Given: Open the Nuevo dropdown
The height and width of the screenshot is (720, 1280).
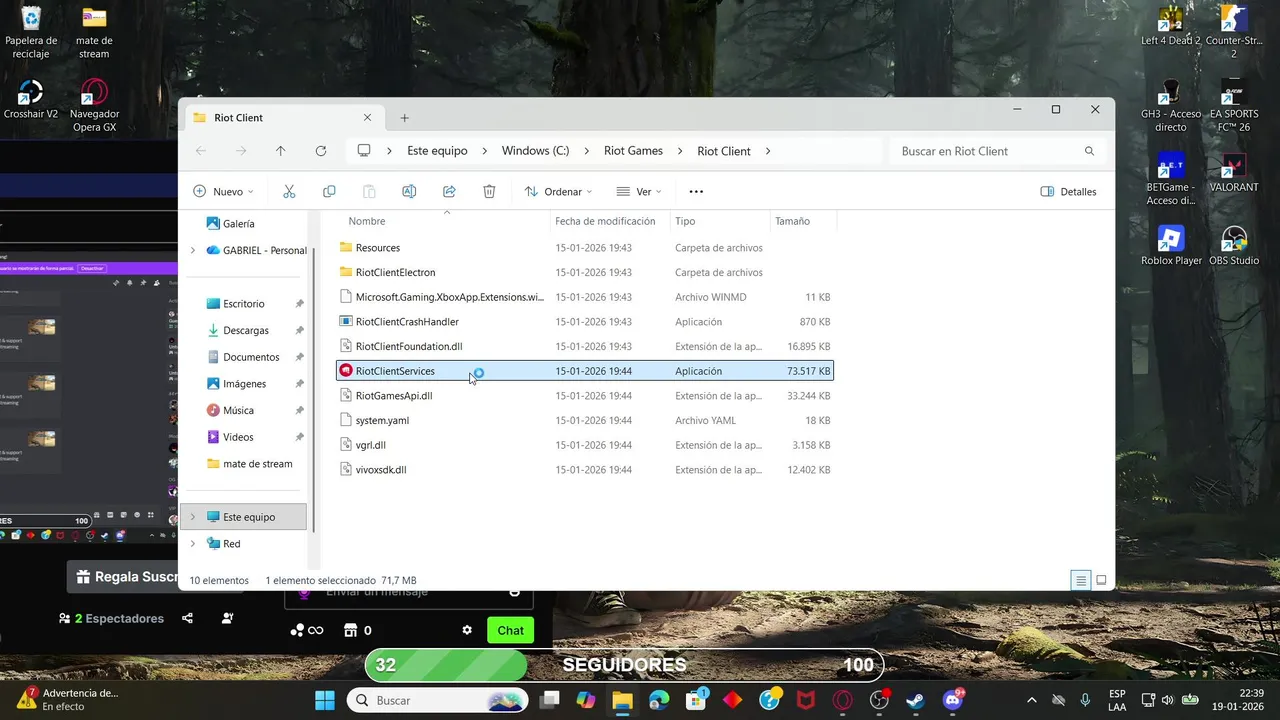Looking at the screenshot, I should (x=223, y=191).
